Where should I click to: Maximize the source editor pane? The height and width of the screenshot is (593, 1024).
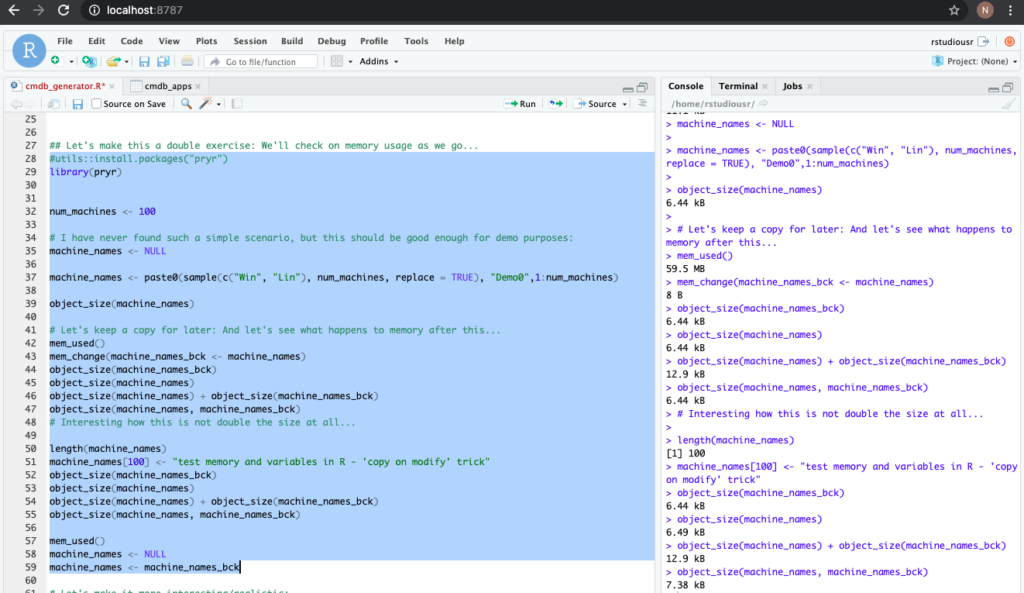tap(643, 88)
